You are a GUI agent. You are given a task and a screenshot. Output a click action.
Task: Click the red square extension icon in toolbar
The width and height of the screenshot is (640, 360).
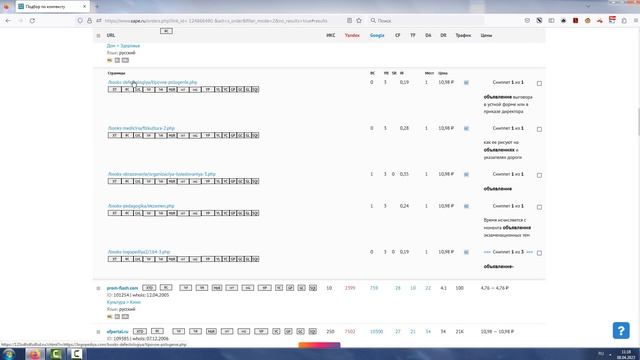(x=576, y=20)
